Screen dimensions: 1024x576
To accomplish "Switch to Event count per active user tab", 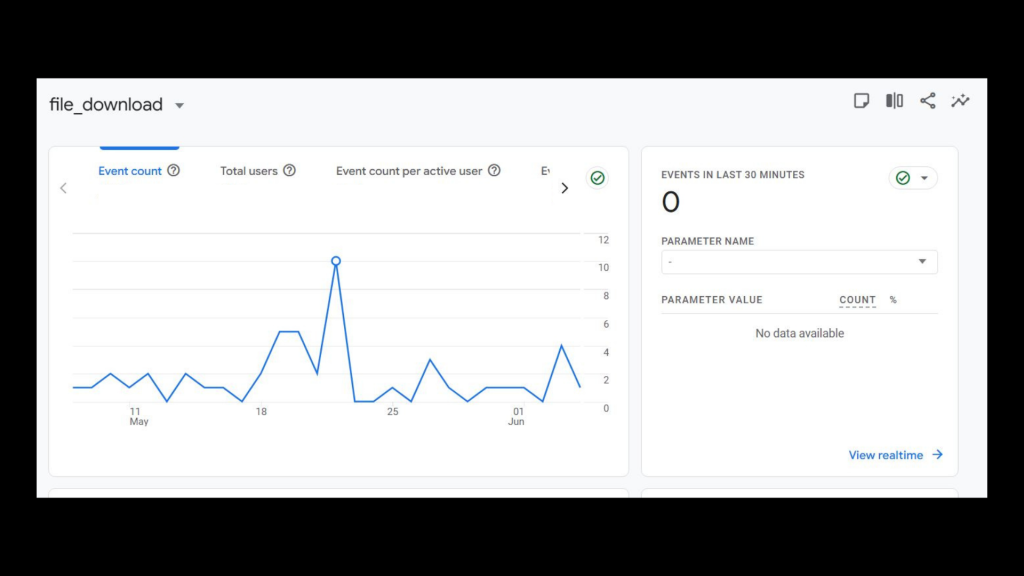I will click(x=409, y=171).
